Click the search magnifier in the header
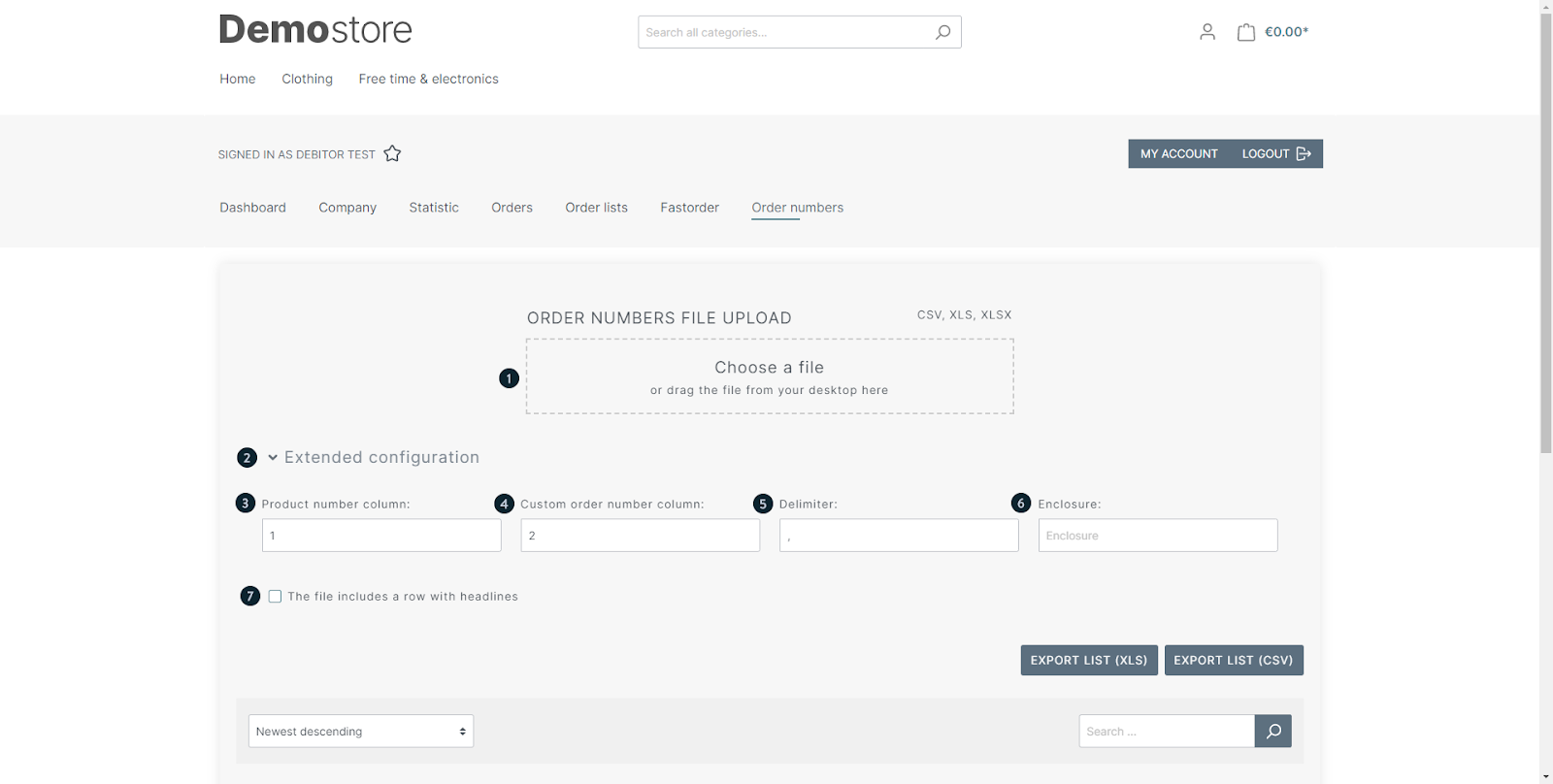The image size is (1553, 784). point(942,32)
